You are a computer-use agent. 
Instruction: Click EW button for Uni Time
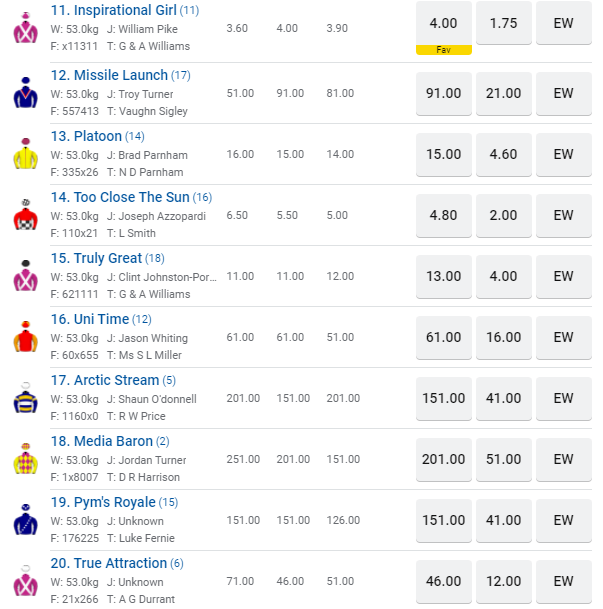(564, 337)
